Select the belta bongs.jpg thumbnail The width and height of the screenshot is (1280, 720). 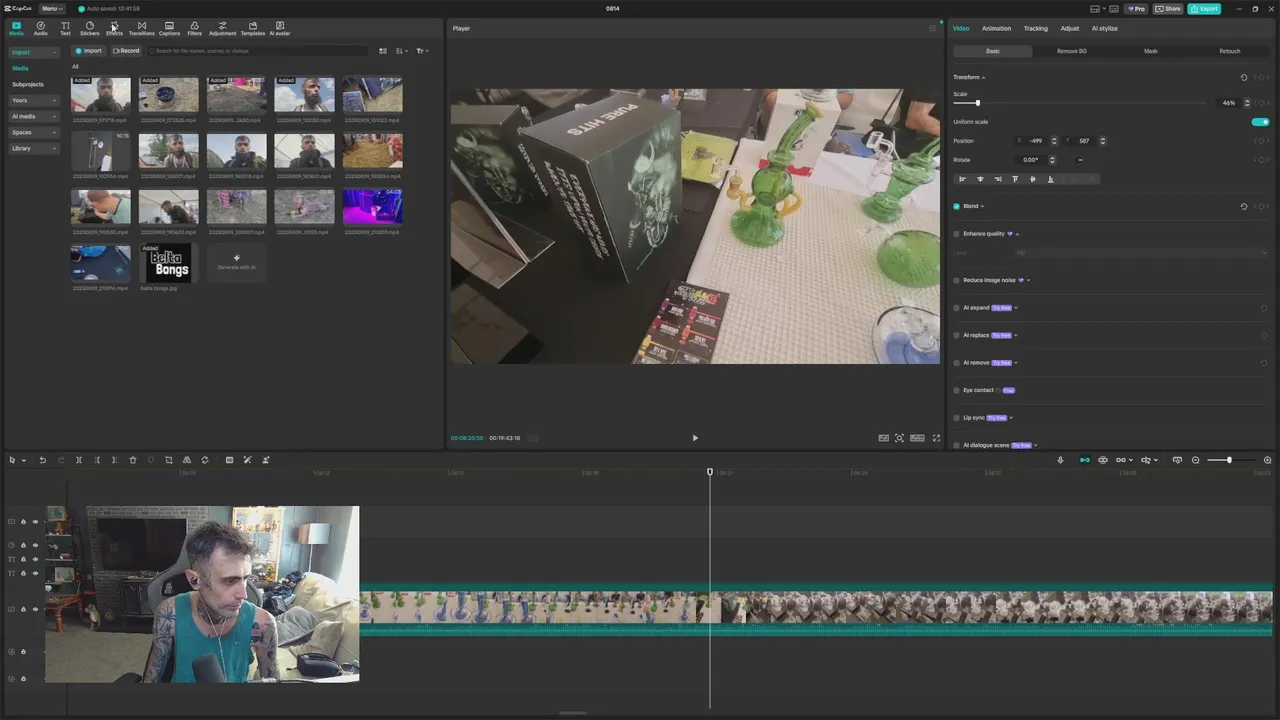point(168,263)
